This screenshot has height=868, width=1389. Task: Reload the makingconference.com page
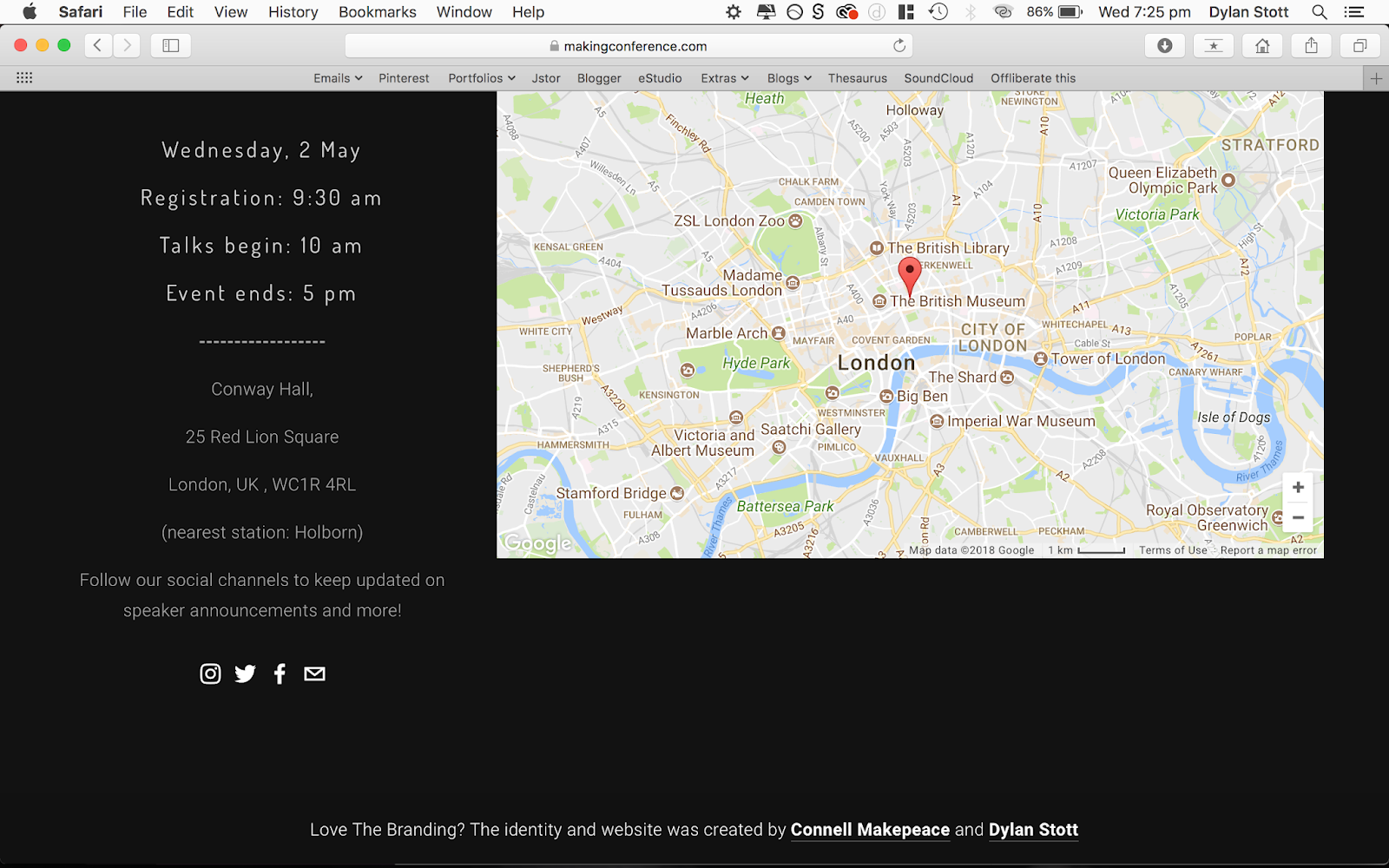point(899,45)
